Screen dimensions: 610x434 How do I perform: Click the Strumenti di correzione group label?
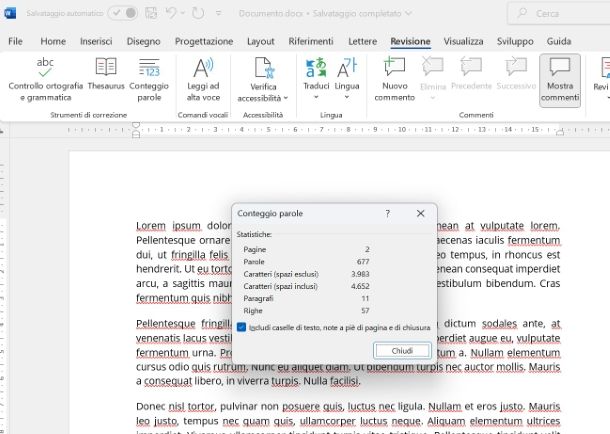[89, 115]
